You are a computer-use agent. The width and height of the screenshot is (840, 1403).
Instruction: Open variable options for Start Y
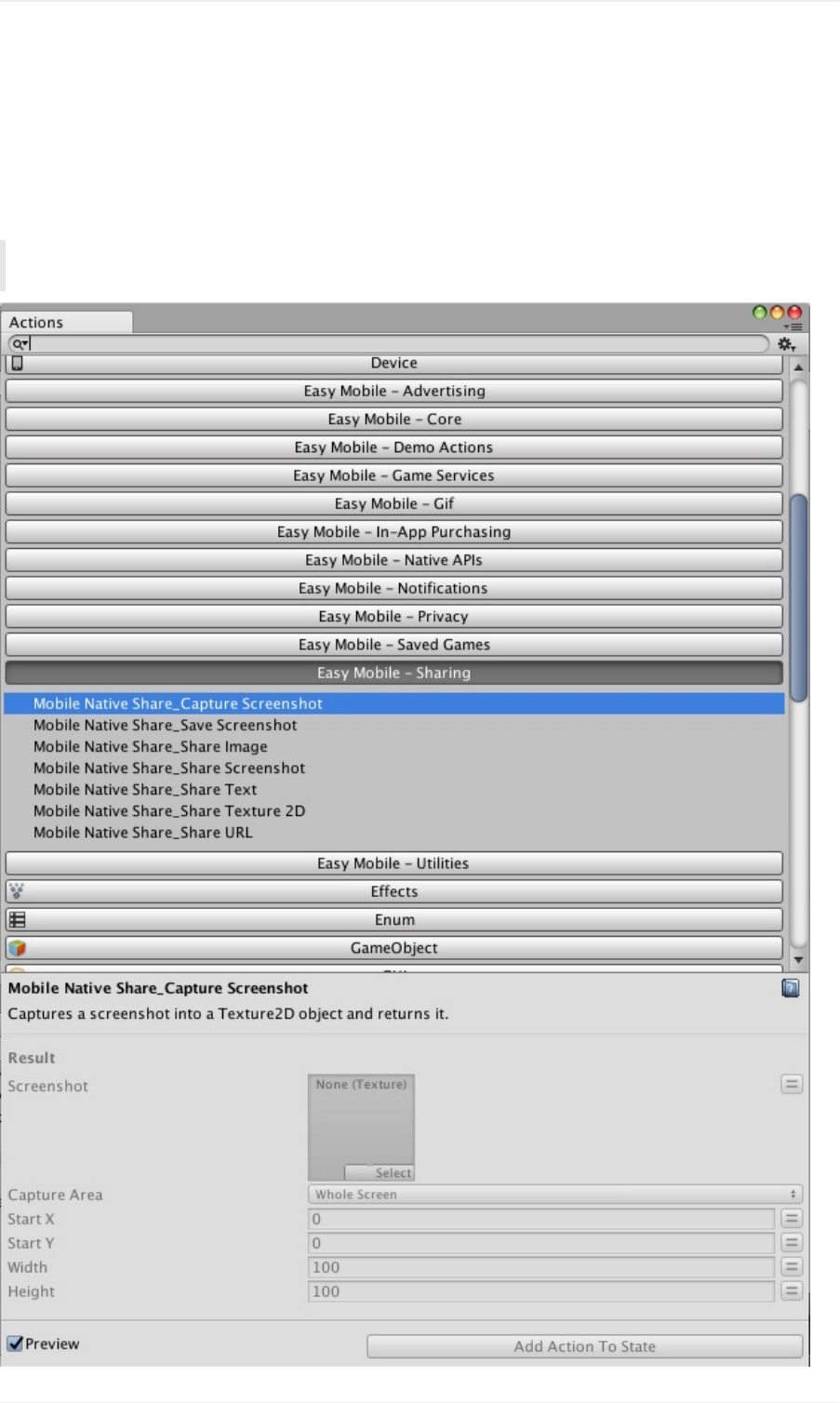[x=792, y=1243]
